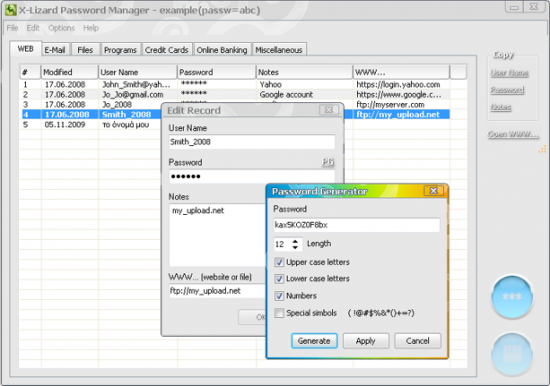
Task: Enable Special simbols checkbox
Action: 279,313
